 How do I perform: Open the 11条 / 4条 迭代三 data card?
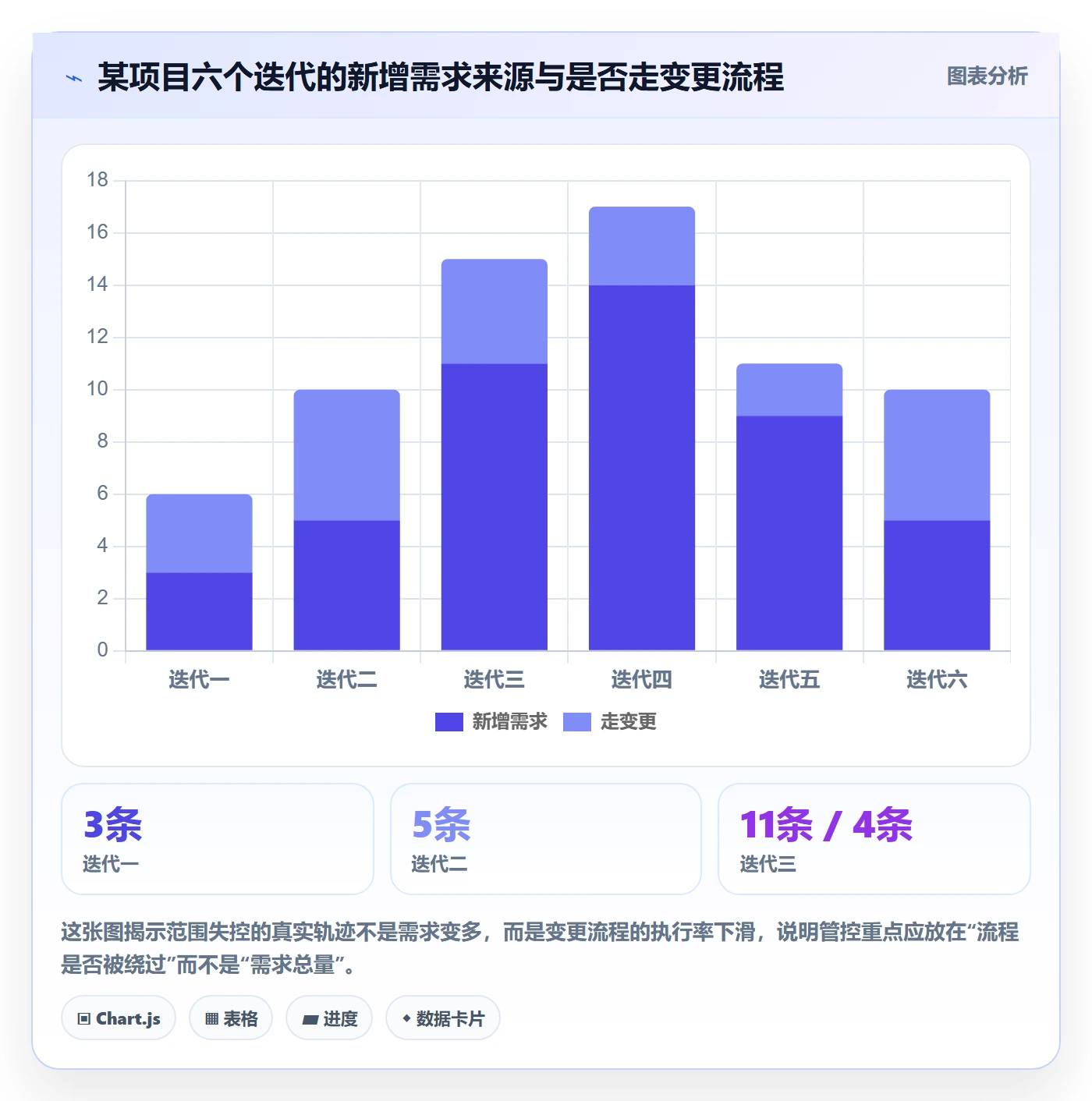pyautogui.click(x=874, y=839)
